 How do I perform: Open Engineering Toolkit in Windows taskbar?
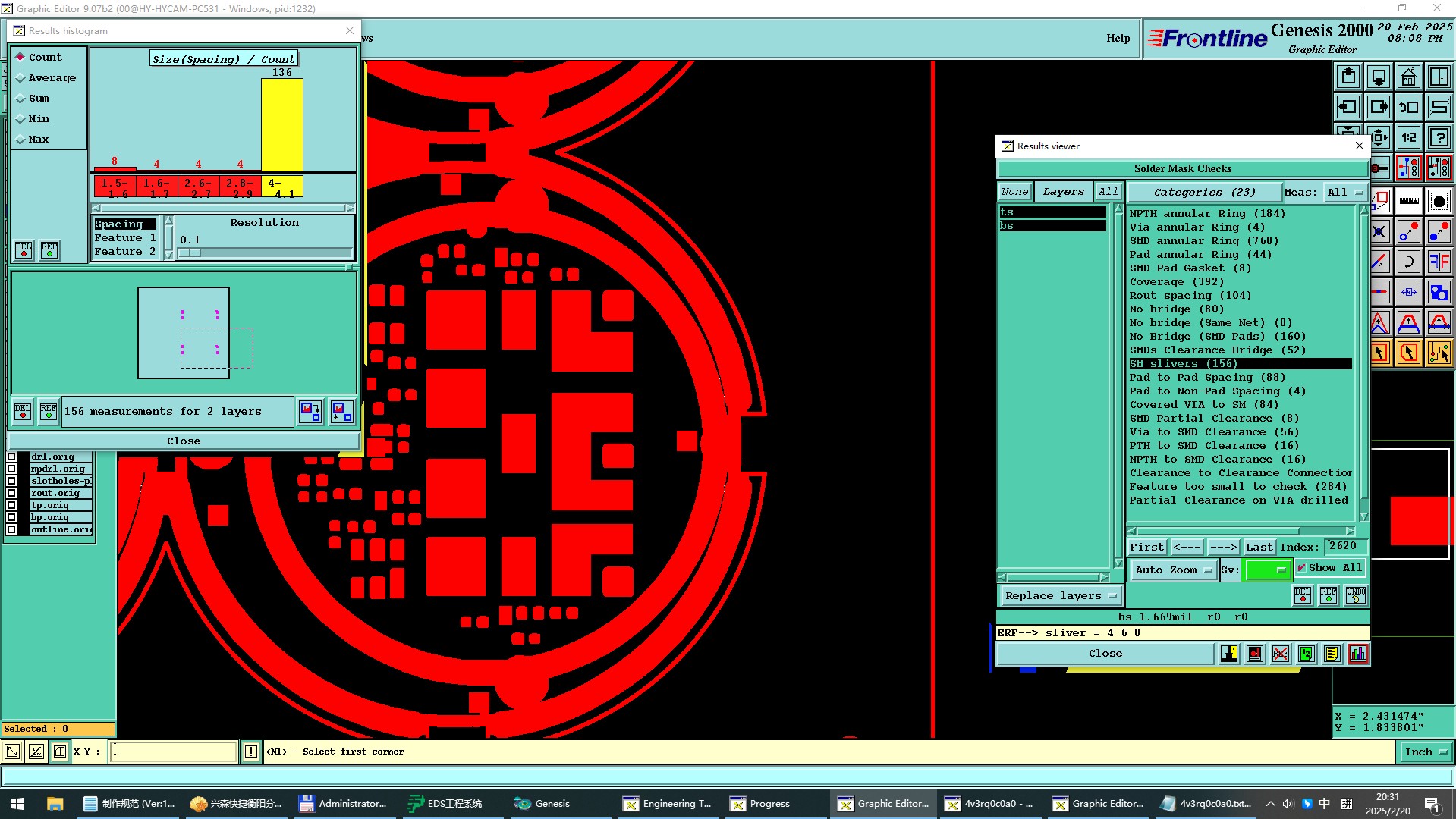pos(668,804)
